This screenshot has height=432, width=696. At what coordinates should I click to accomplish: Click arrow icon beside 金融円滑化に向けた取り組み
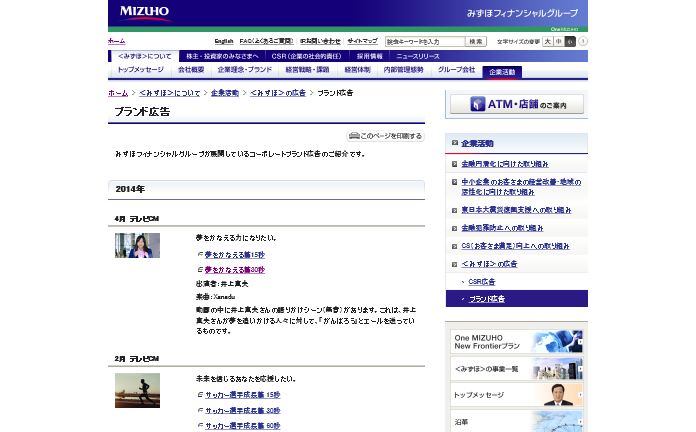[x=455, y=164]
